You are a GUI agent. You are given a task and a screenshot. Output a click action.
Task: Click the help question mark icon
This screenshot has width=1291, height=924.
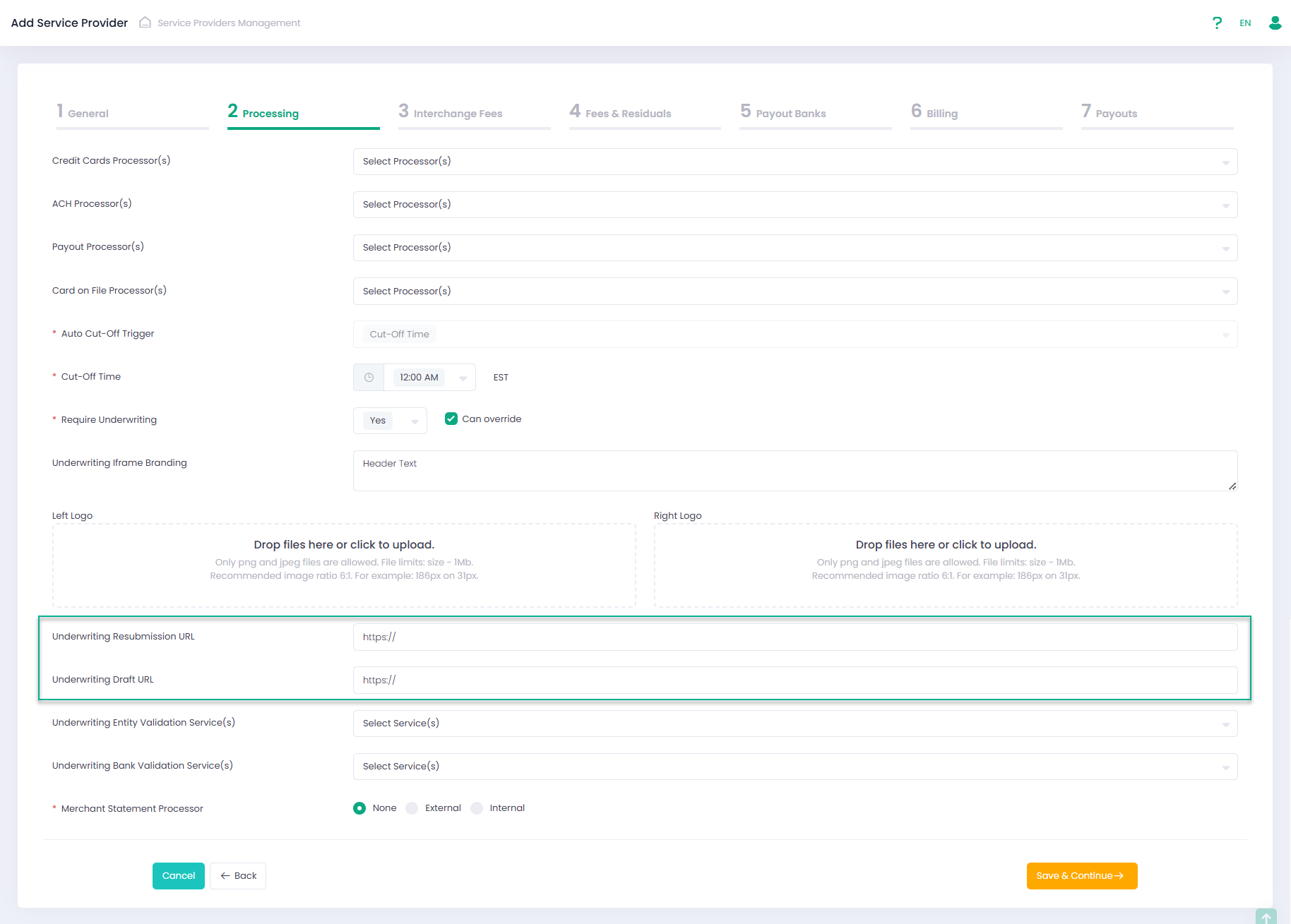coord(1217,23)
